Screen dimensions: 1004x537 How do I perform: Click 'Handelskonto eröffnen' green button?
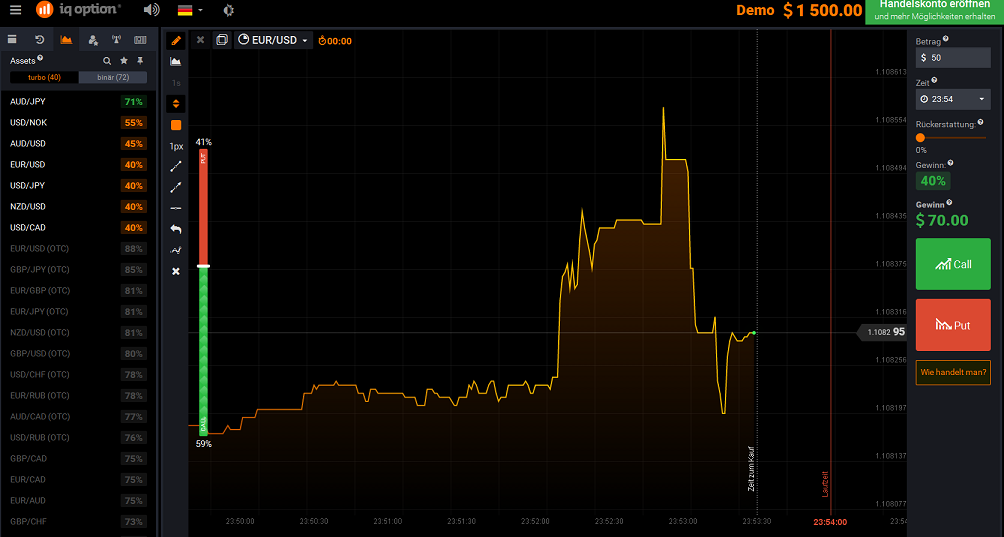click(x=934, y=11)
